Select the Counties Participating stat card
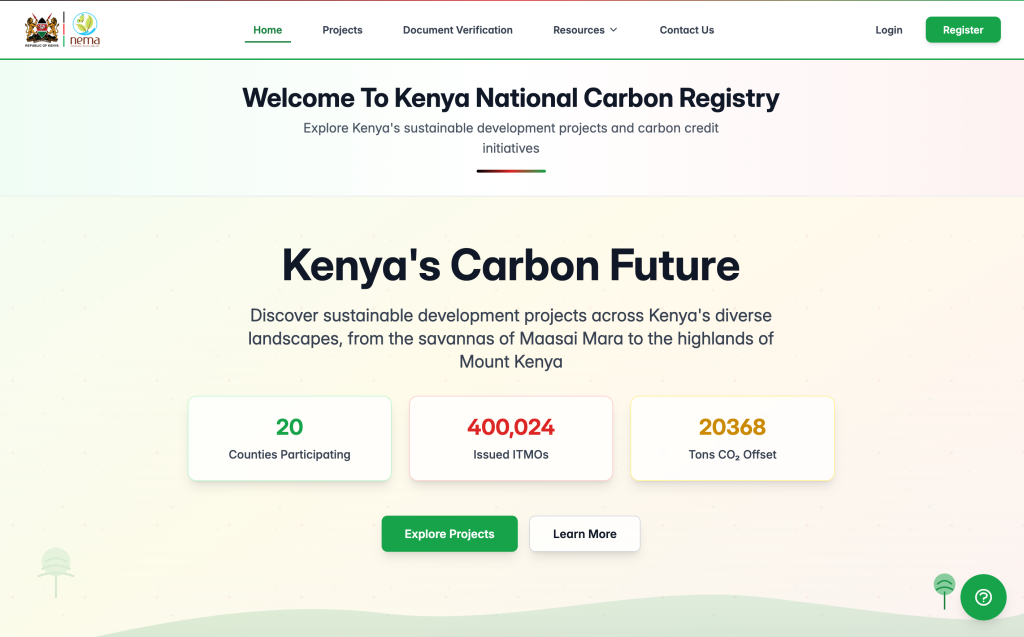The width and height of the screenshot is (1024, 637). 289,438
